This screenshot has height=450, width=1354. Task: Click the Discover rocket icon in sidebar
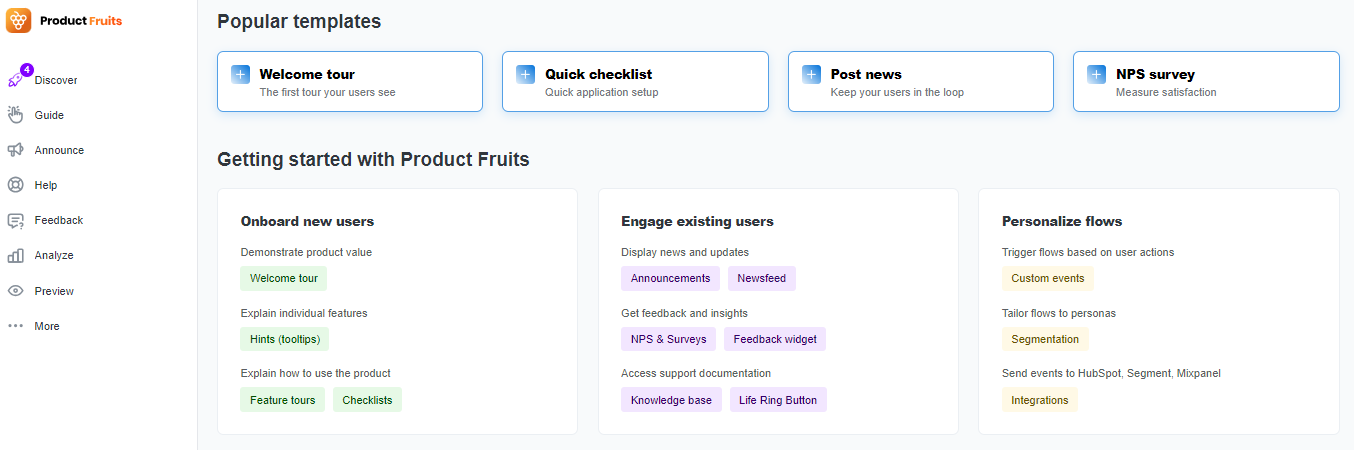(x=15, y=80)
